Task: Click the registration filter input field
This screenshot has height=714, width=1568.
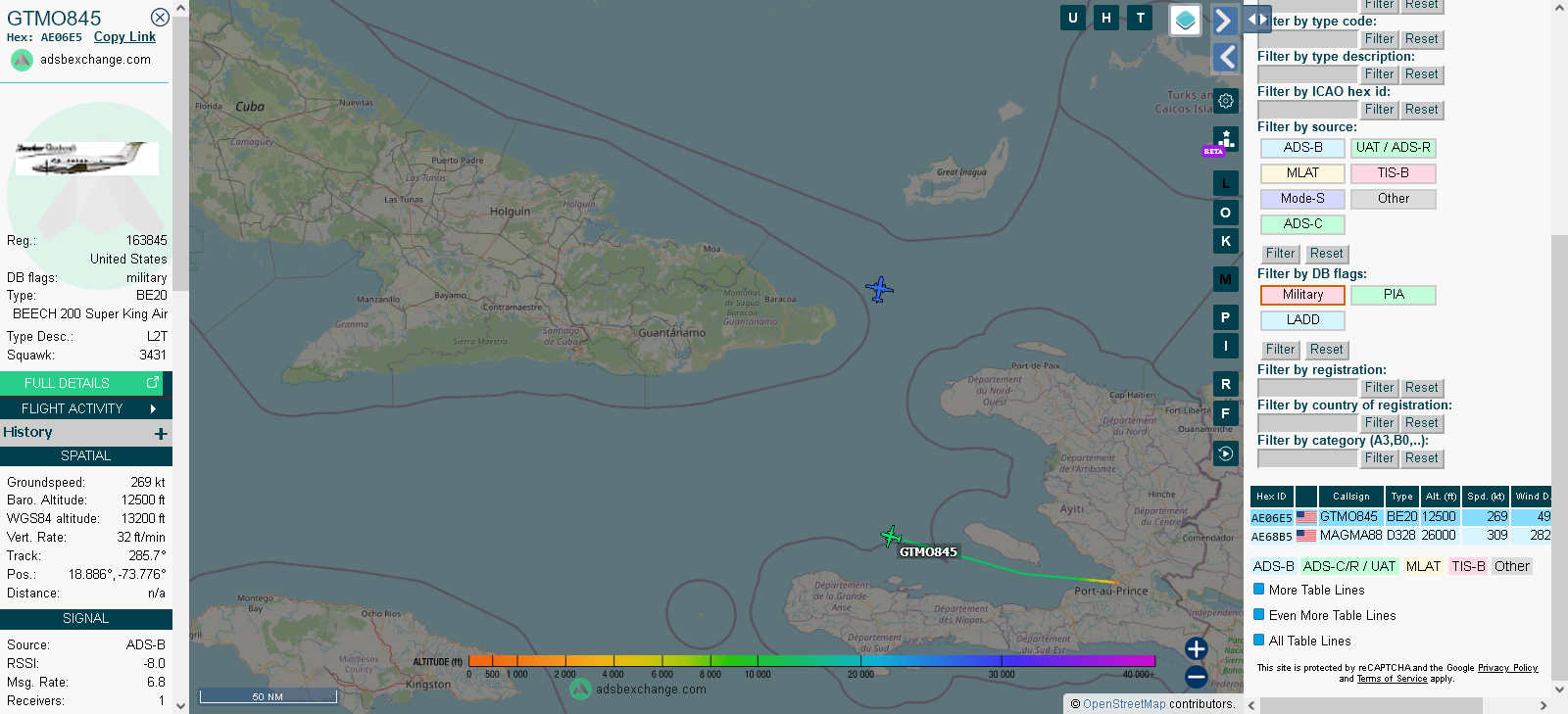Action: coord(1307,388)
